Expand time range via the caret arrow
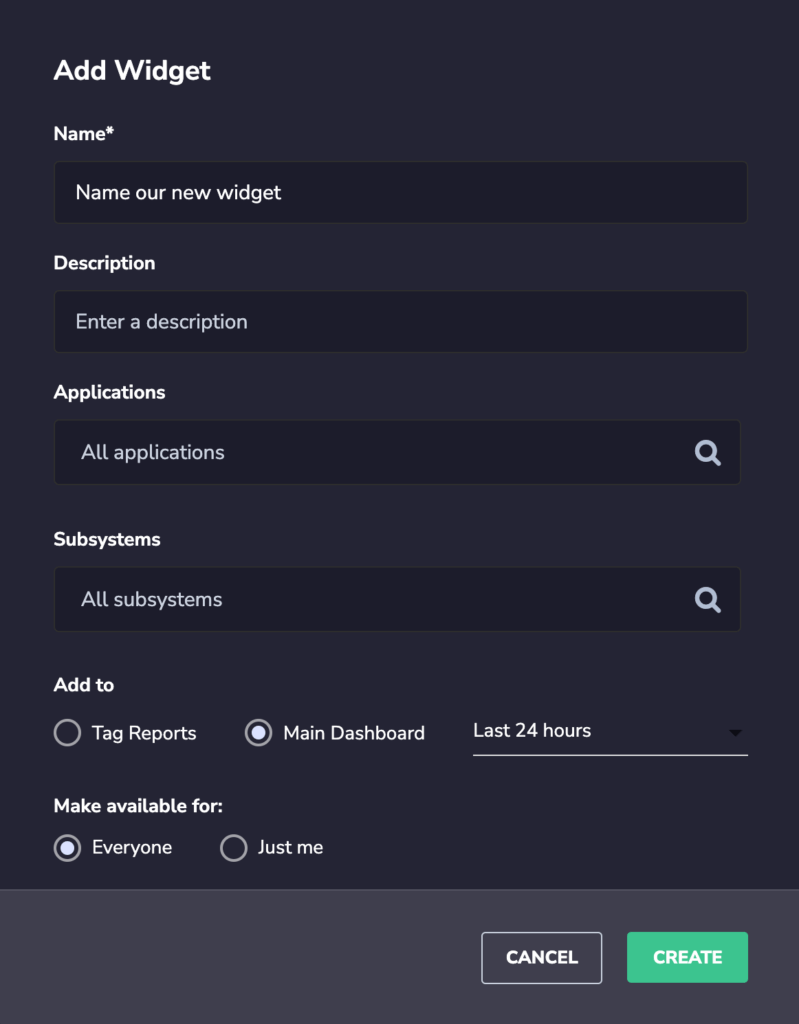Viewport: 799px width, 1024px height. click(x=736, y=733)
